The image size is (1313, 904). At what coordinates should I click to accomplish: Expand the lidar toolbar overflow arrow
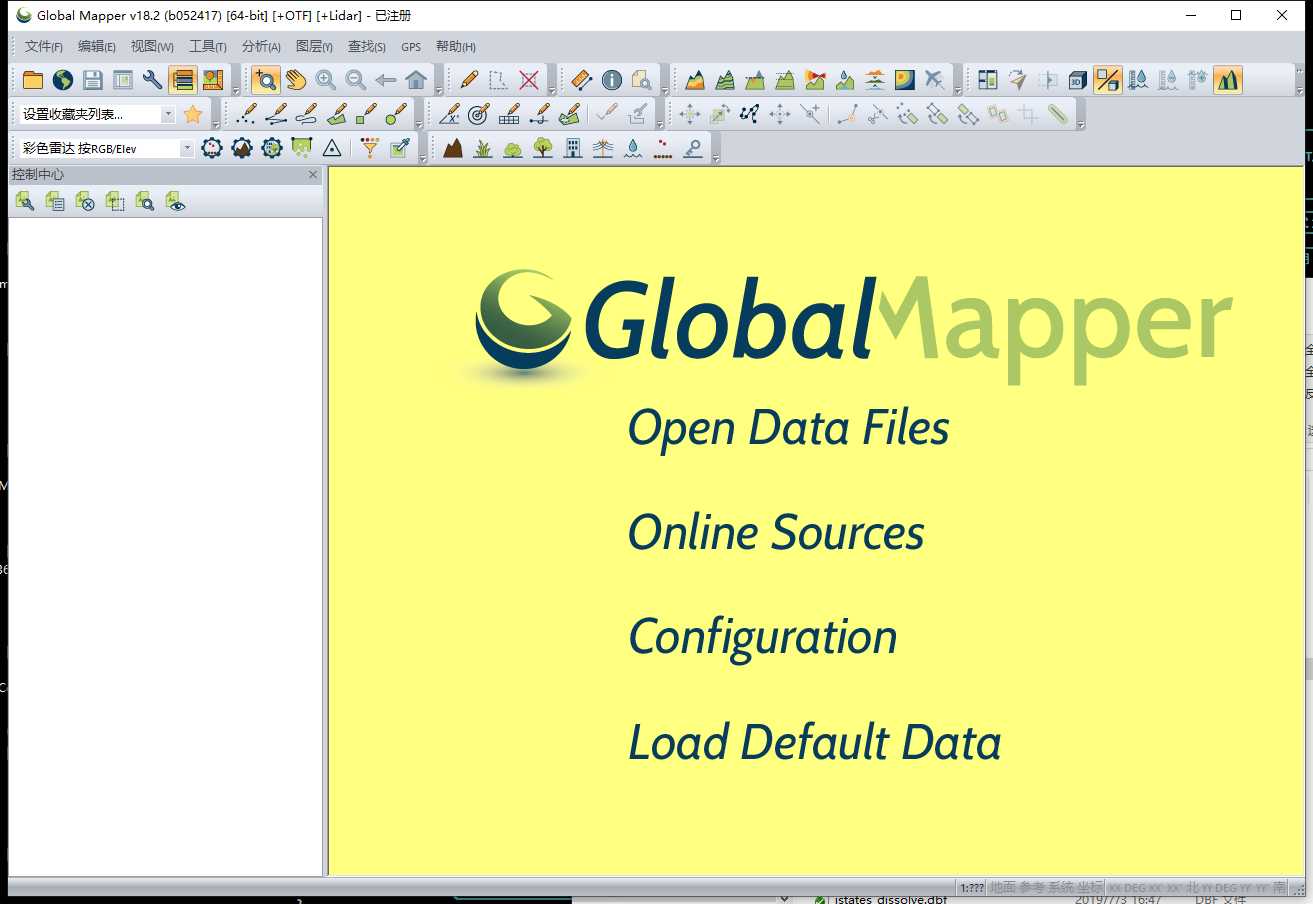pyautogui.click(x=422, y=158)
